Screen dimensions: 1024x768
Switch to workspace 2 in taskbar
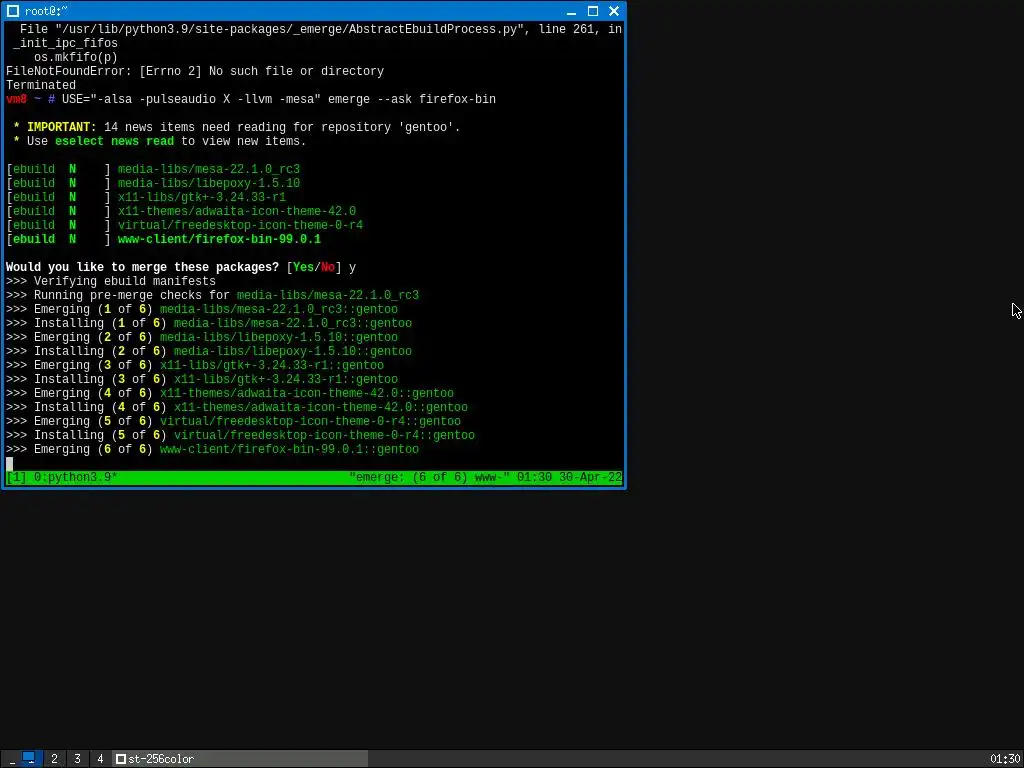pos(54,759)
